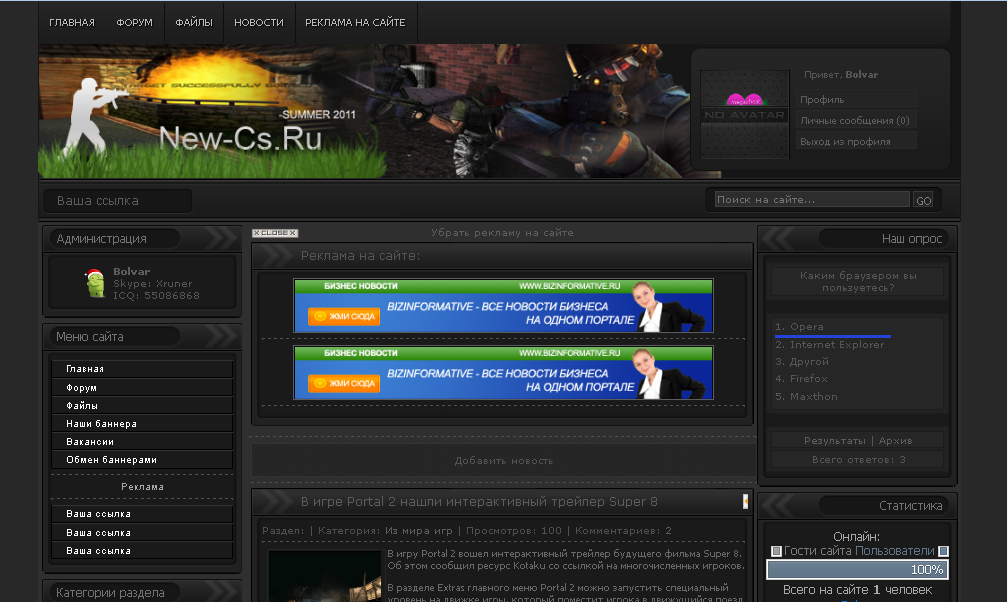Image resolution: width=1008 pixels, height=602 pixels.
Task: Click the Комментариев: 2 counter
Action: click(x=623, y=531)
